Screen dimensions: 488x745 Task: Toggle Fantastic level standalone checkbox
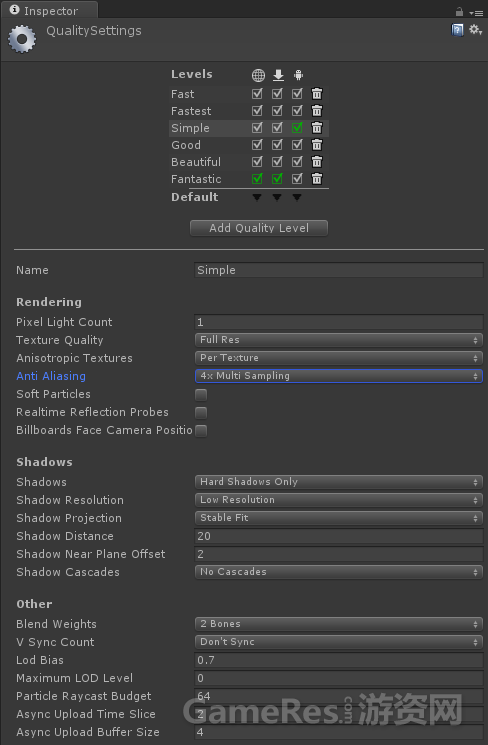point(277,179)
